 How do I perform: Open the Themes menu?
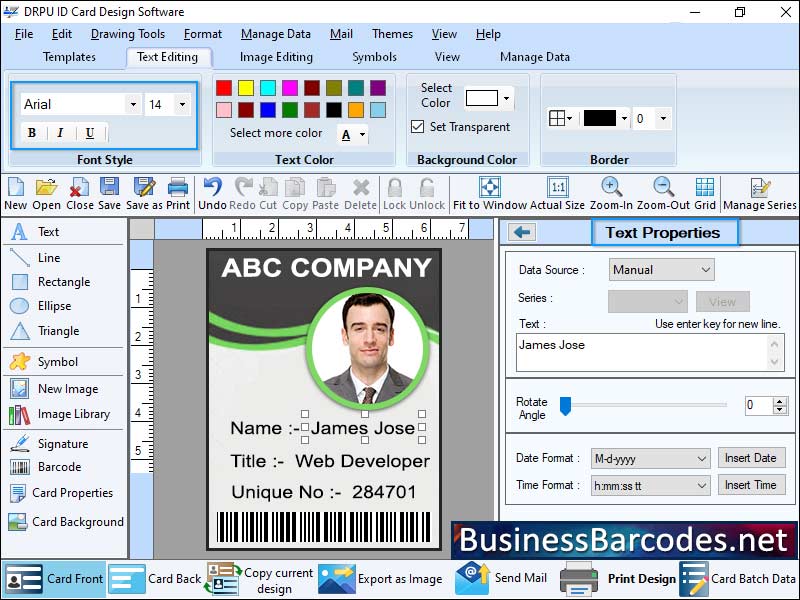point(391,33)
